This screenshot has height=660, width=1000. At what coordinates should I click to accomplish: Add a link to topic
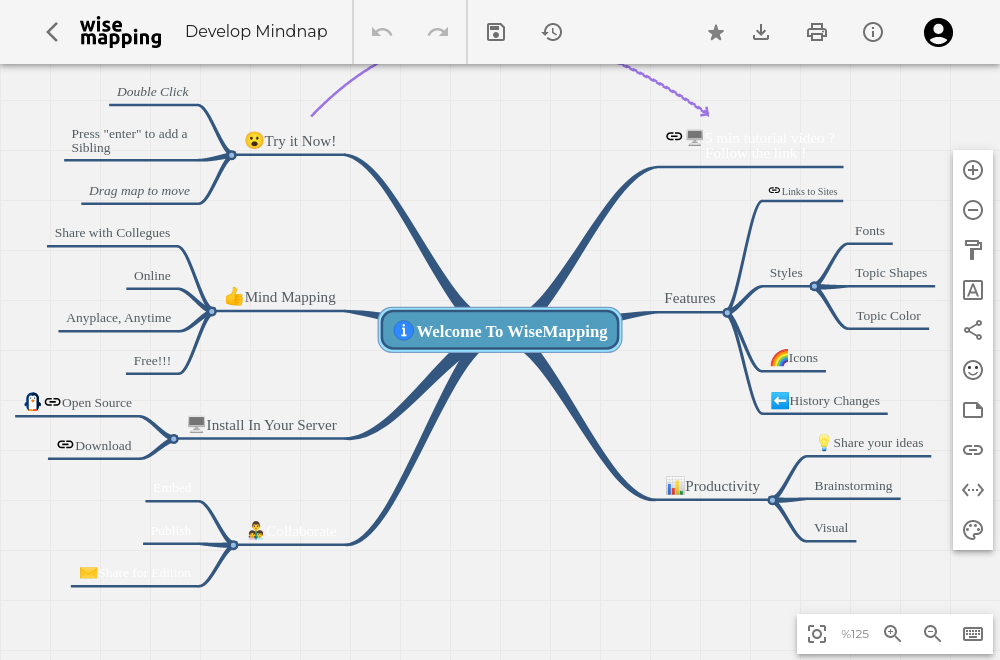click(973, 450)
